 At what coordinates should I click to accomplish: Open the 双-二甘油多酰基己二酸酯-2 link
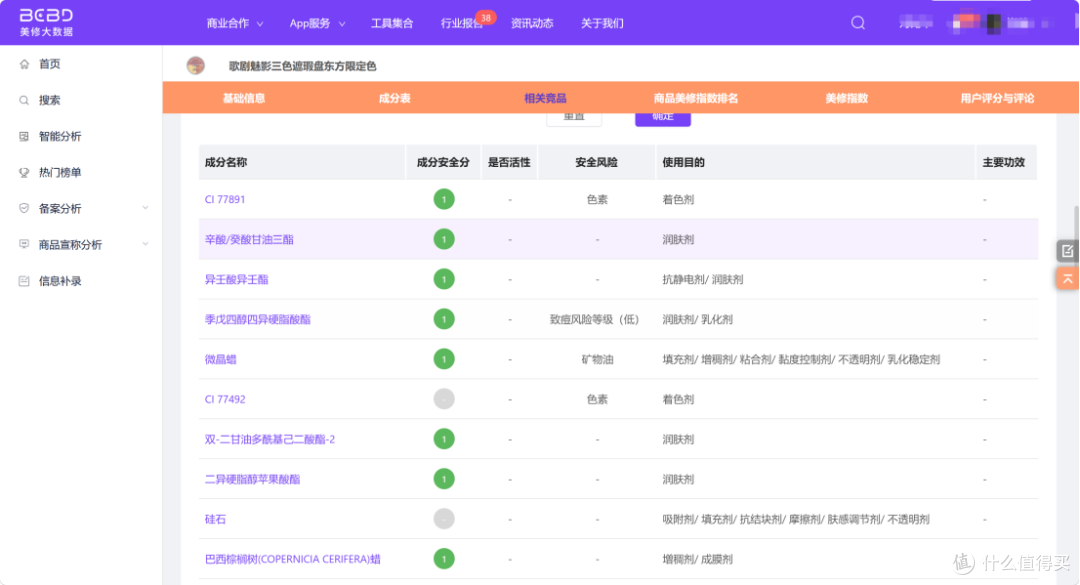pos(269,439)
